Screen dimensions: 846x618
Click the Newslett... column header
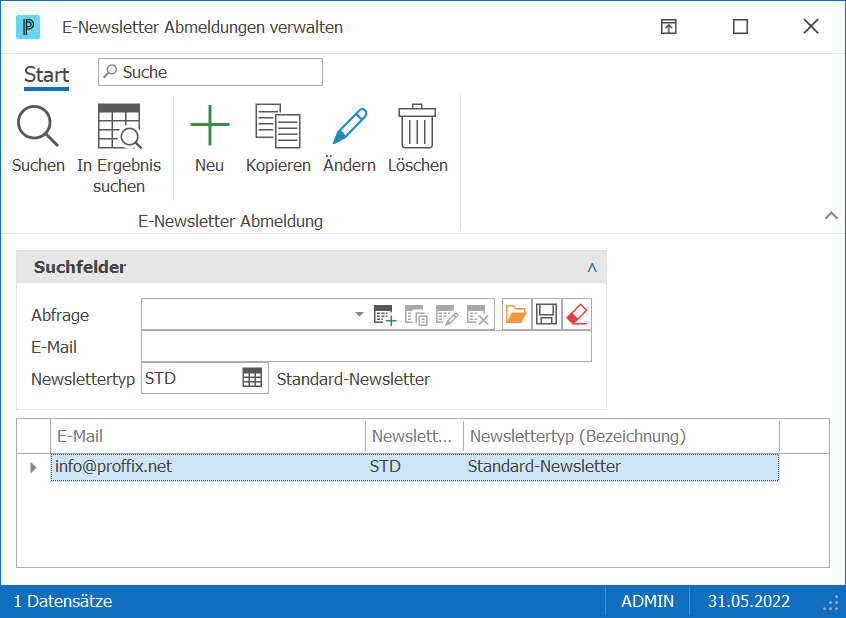click(x=414, y=436)
